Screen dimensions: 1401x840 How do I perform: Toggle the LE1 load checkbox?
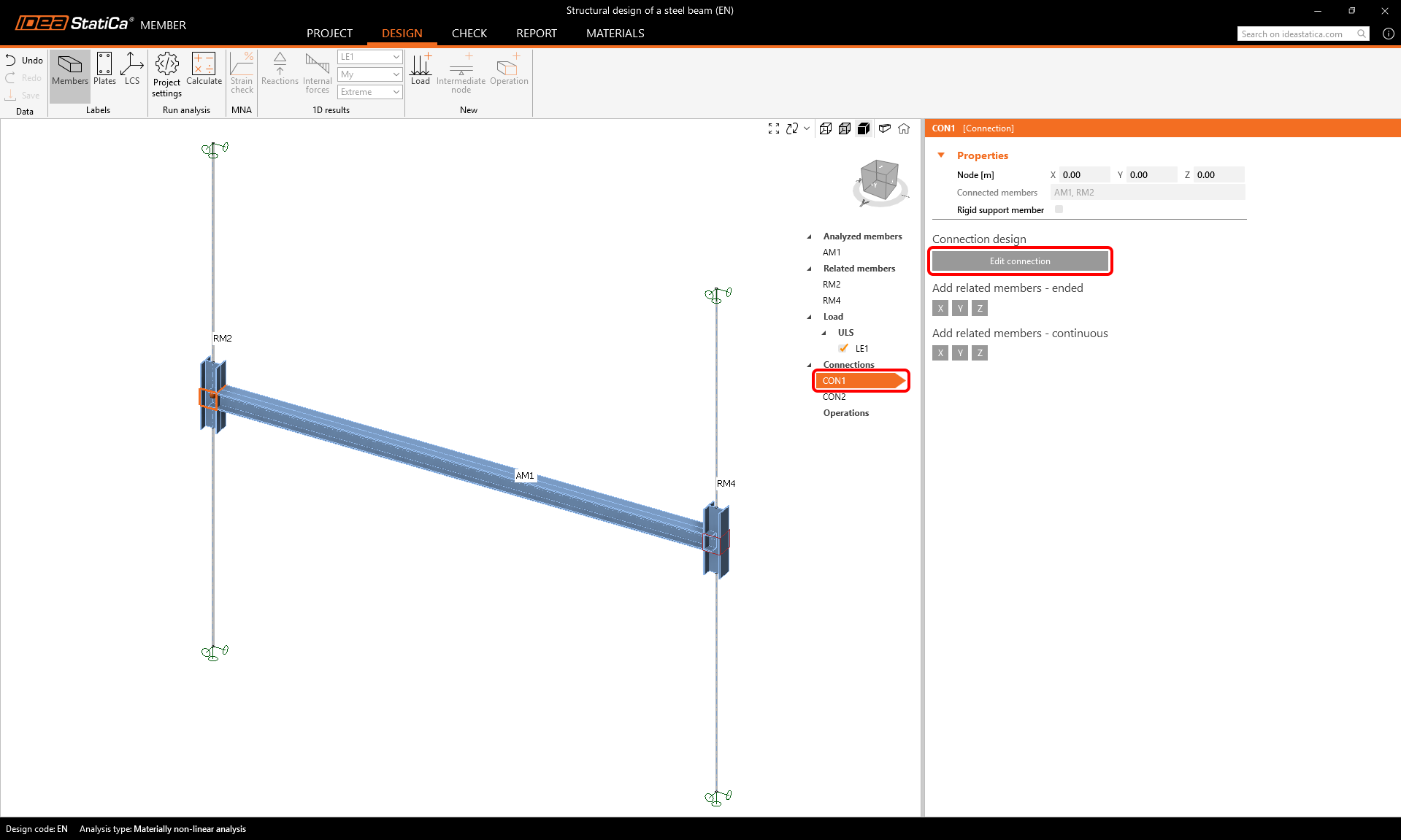[844, 349]
